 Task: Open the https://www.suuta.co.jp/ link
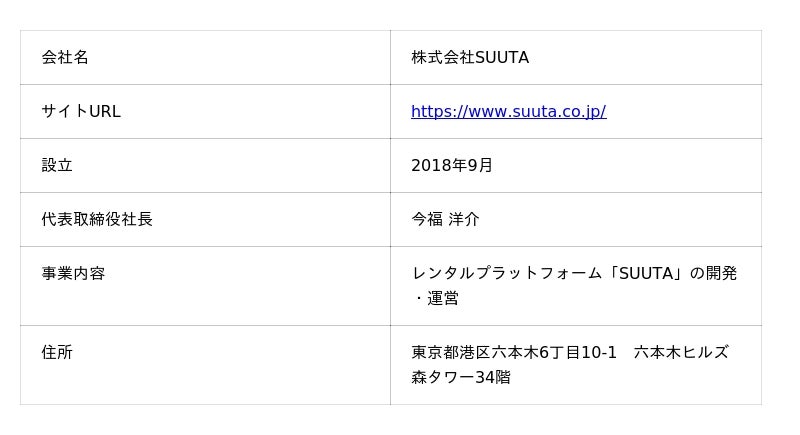[x=508, y=112]
